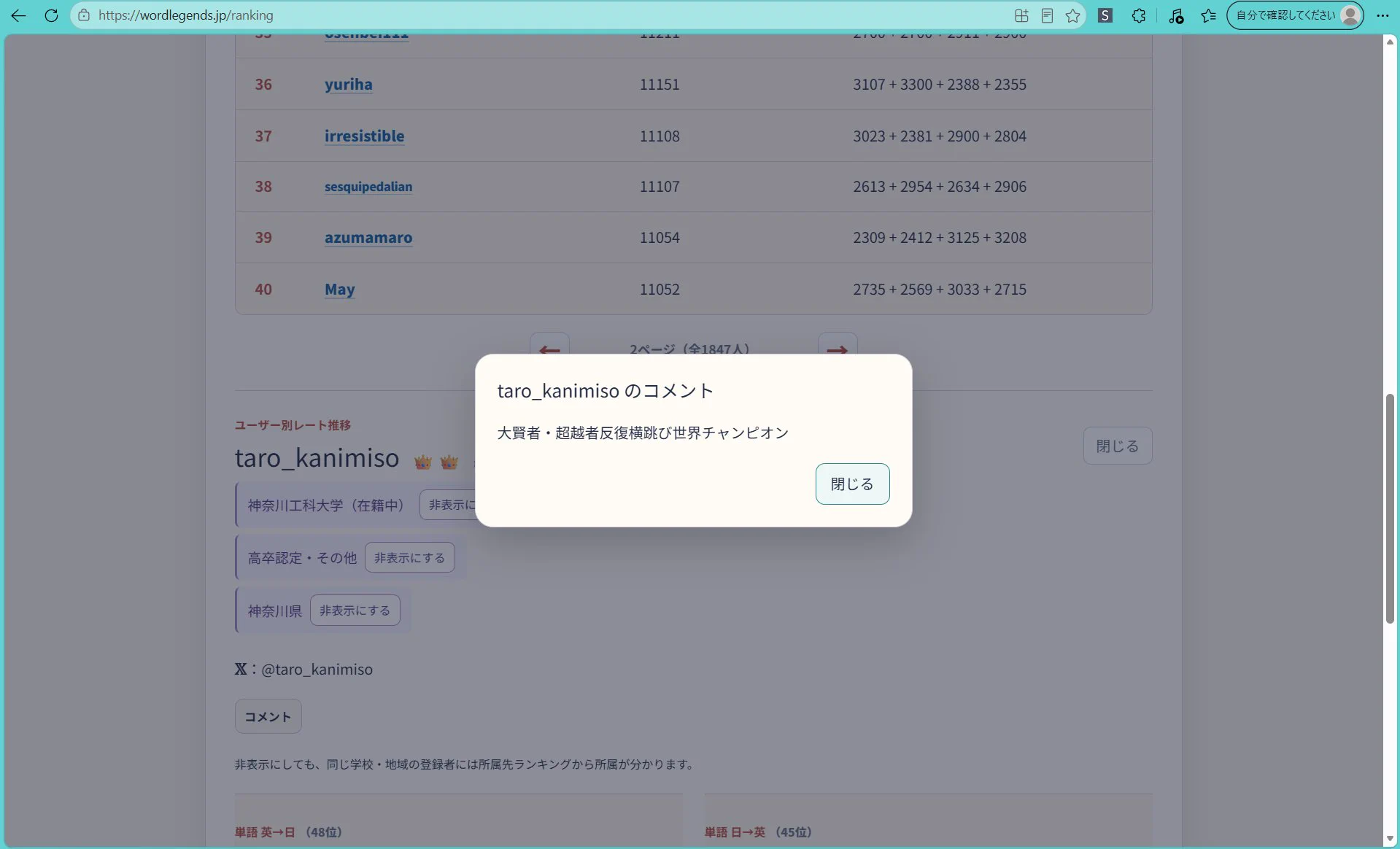Image resolution: width=1400 pixels, height=849 pixels.
Task: Reload the page with refresh icon
Action: (x=51, y=15)
